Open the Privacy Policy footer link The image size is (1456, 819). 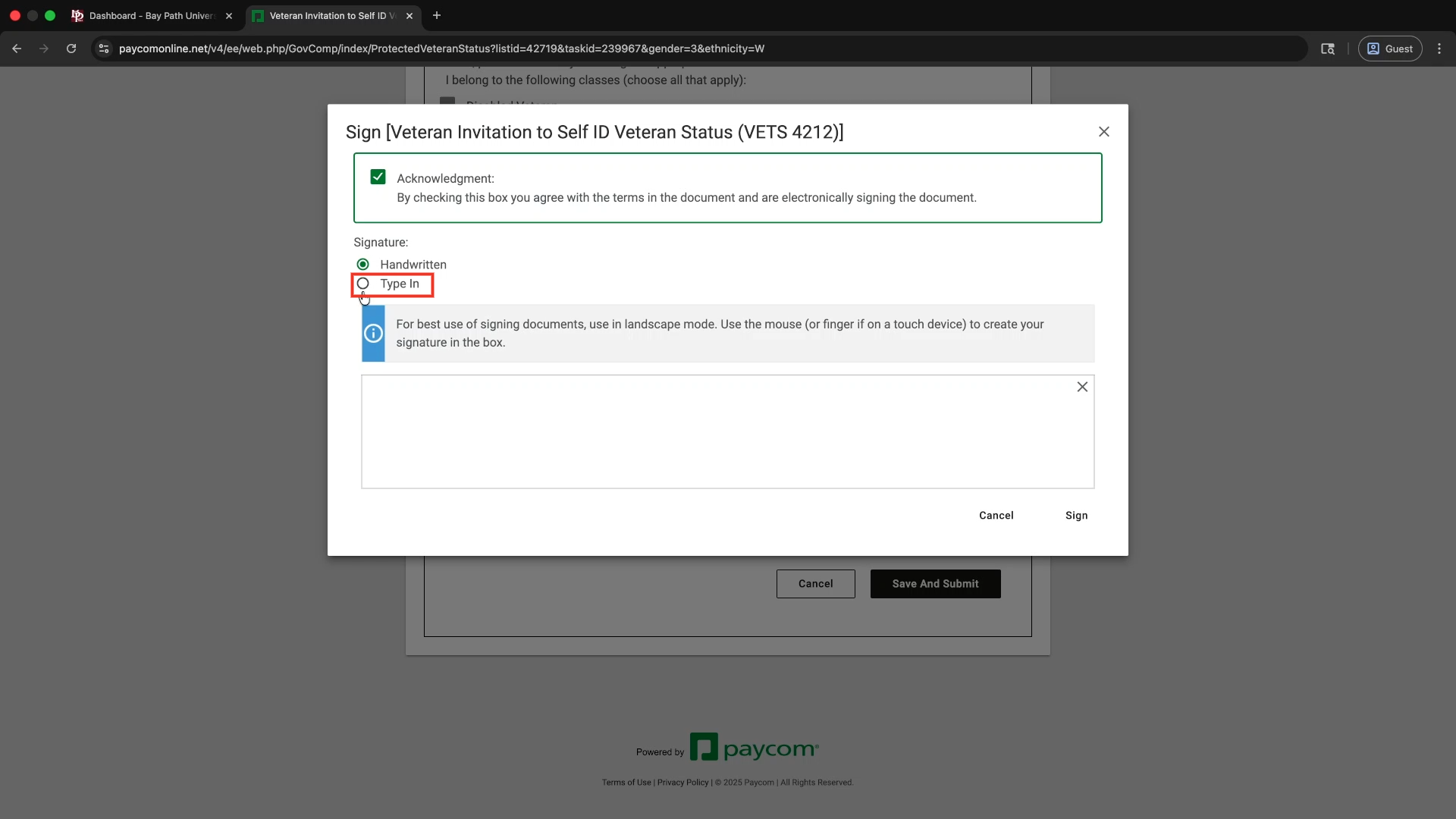(x=682, y=783)
